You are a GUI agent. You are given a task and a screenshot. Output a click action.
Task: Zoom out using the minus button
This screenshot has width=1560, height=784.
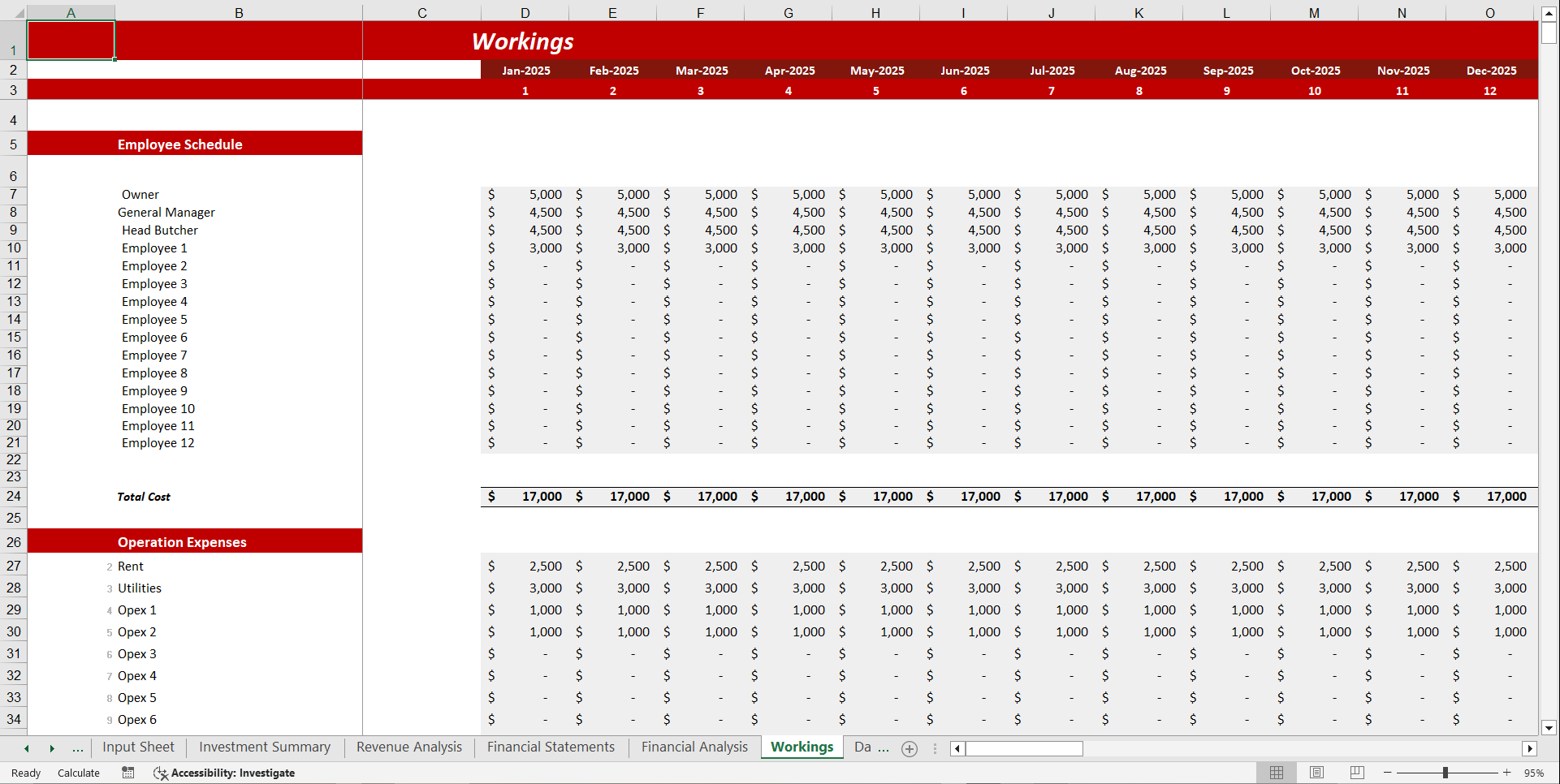coord(1385,773)
